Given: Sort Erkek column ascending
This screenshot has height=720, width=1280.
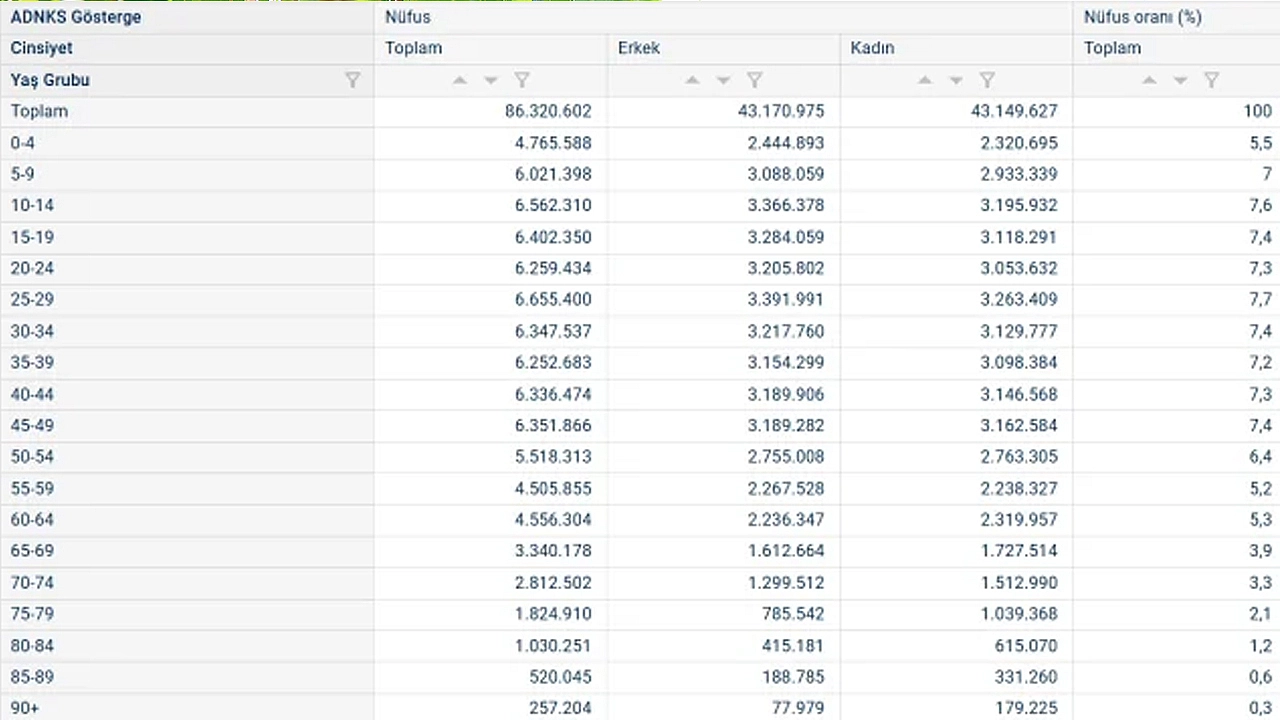Looking at the screenshot, I should coord(692,80).
